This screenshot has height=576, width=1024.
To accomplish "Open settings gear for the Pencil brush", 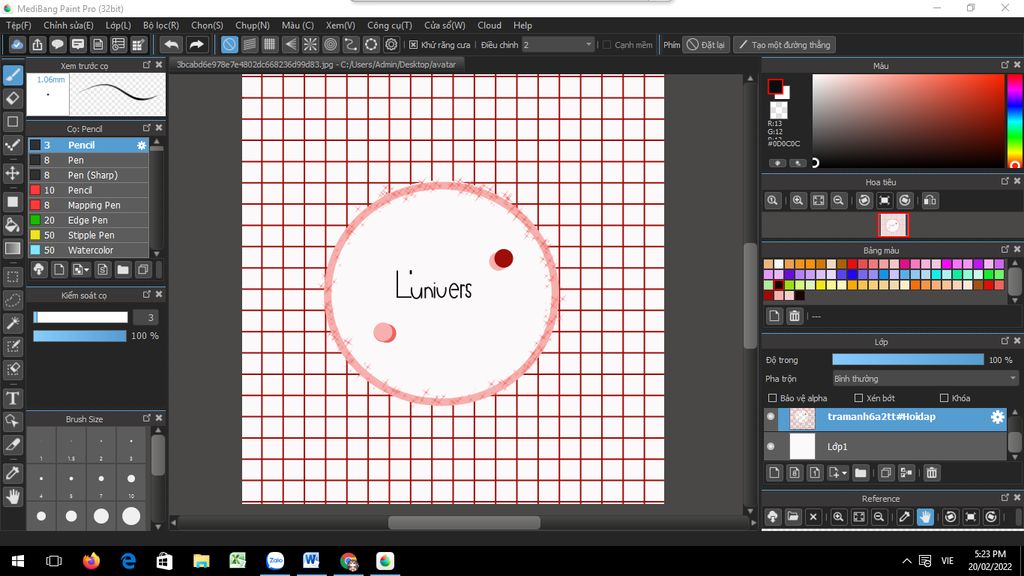I will click(142, 146).
